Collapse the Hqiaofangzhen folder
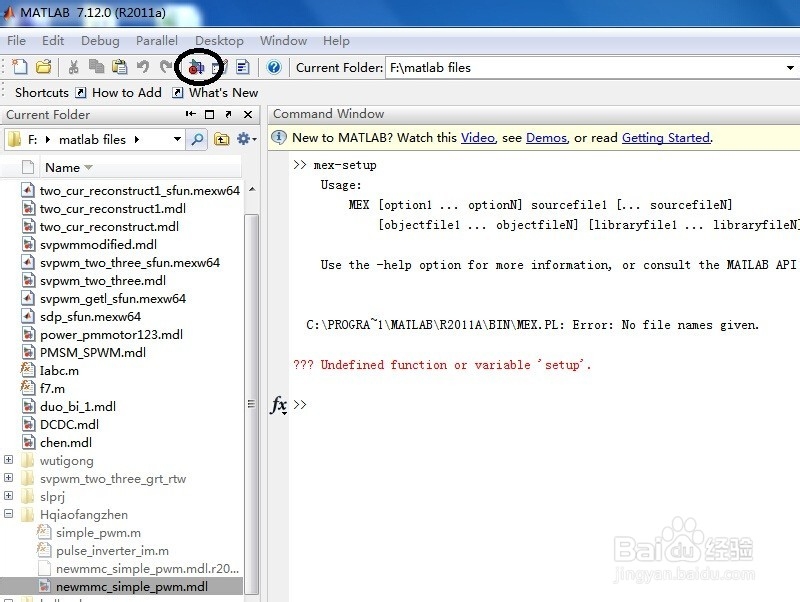800x602 pixels. [x=8, y=514]
